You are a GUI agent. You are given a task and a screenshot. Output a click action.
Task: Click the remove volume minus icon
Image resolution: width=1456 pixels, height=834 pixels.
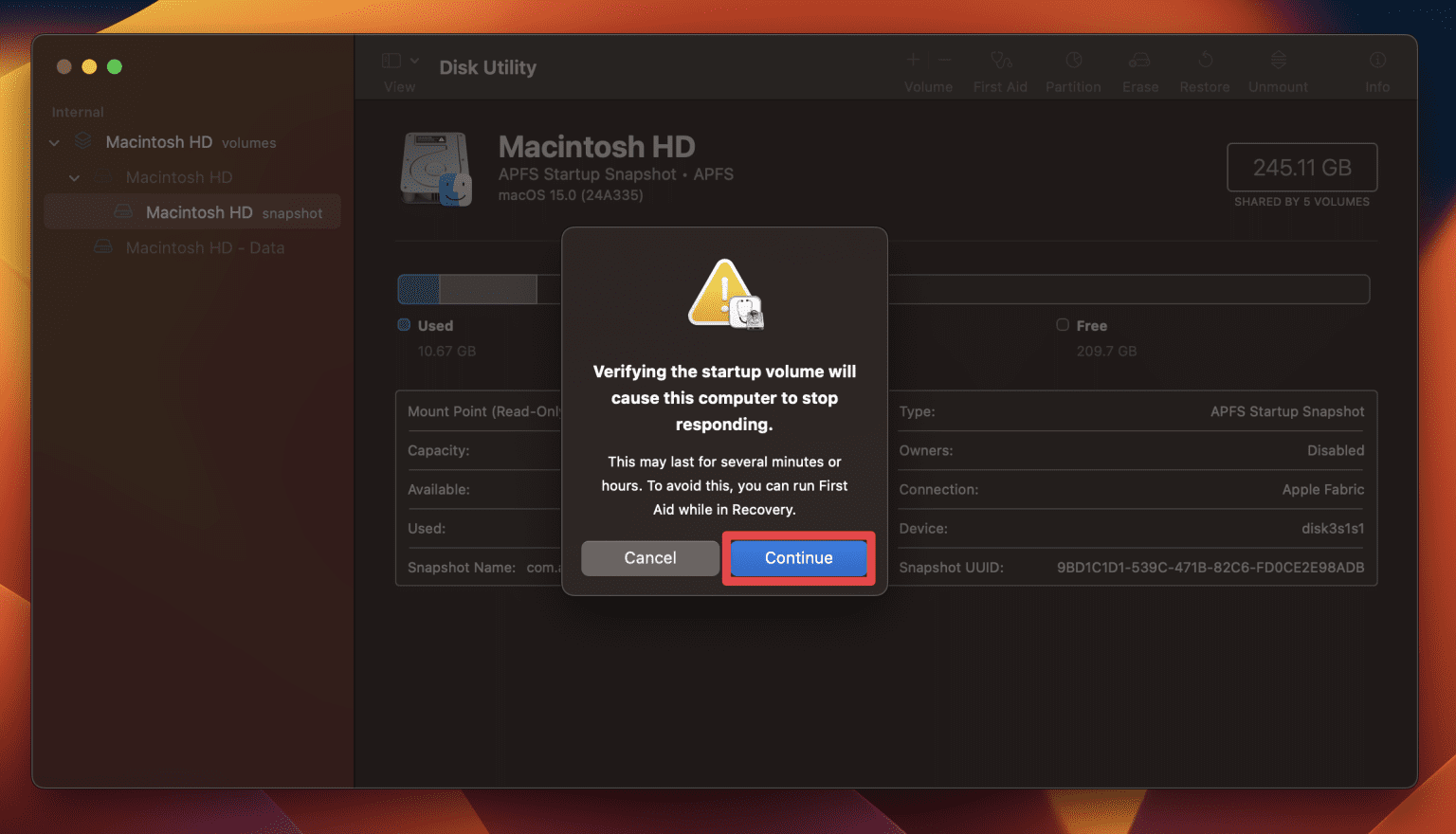coord(944,60)
